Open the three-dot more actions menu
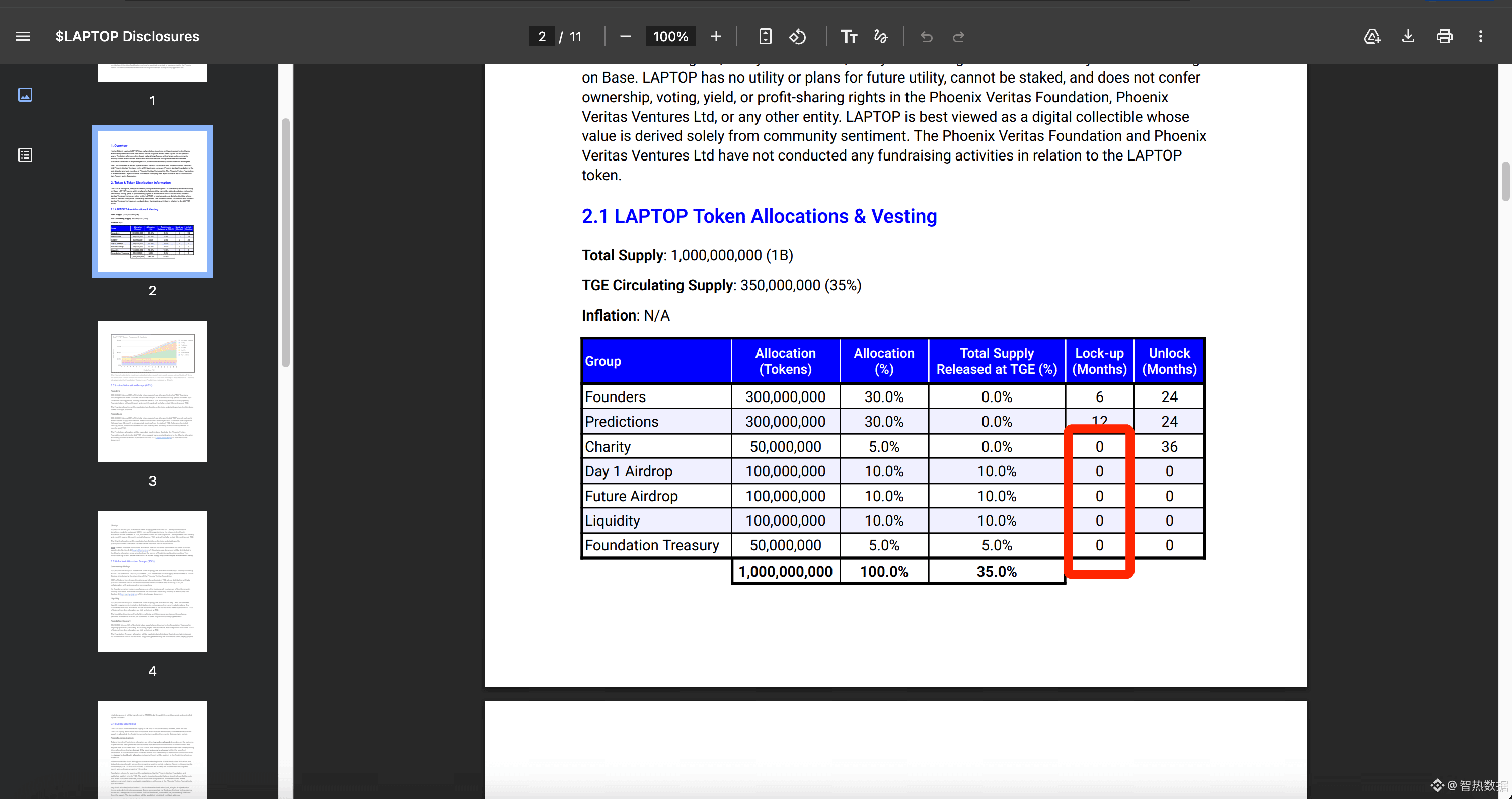Image resolution: width=1512 pixels, height=799 pixels. click(x=1480, y=36)
